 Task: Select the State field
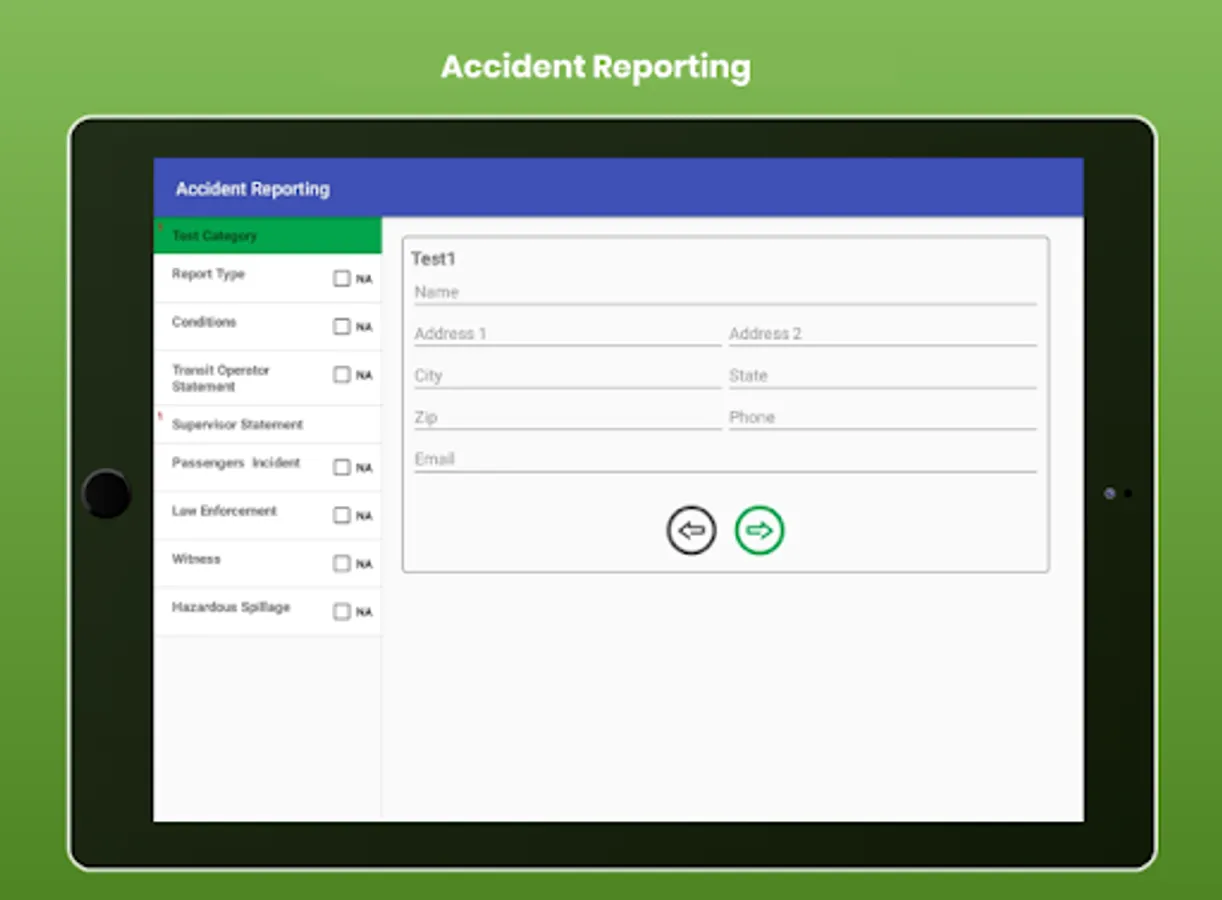point(883,376)
